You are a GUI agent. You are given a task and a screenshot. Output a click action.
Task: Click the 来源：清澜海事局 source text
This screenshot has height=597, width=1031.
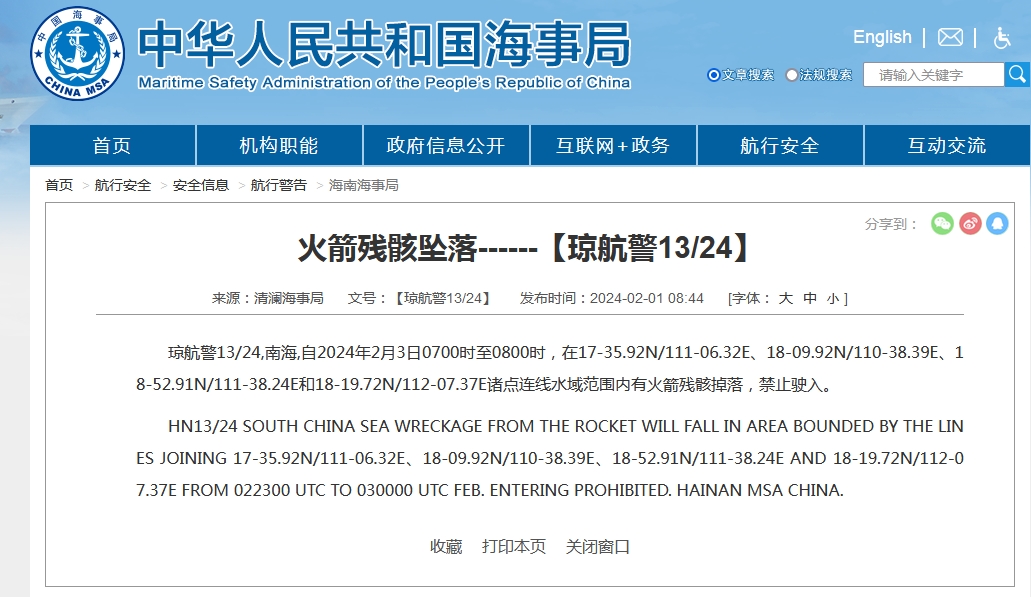click(x=268, y=298)
